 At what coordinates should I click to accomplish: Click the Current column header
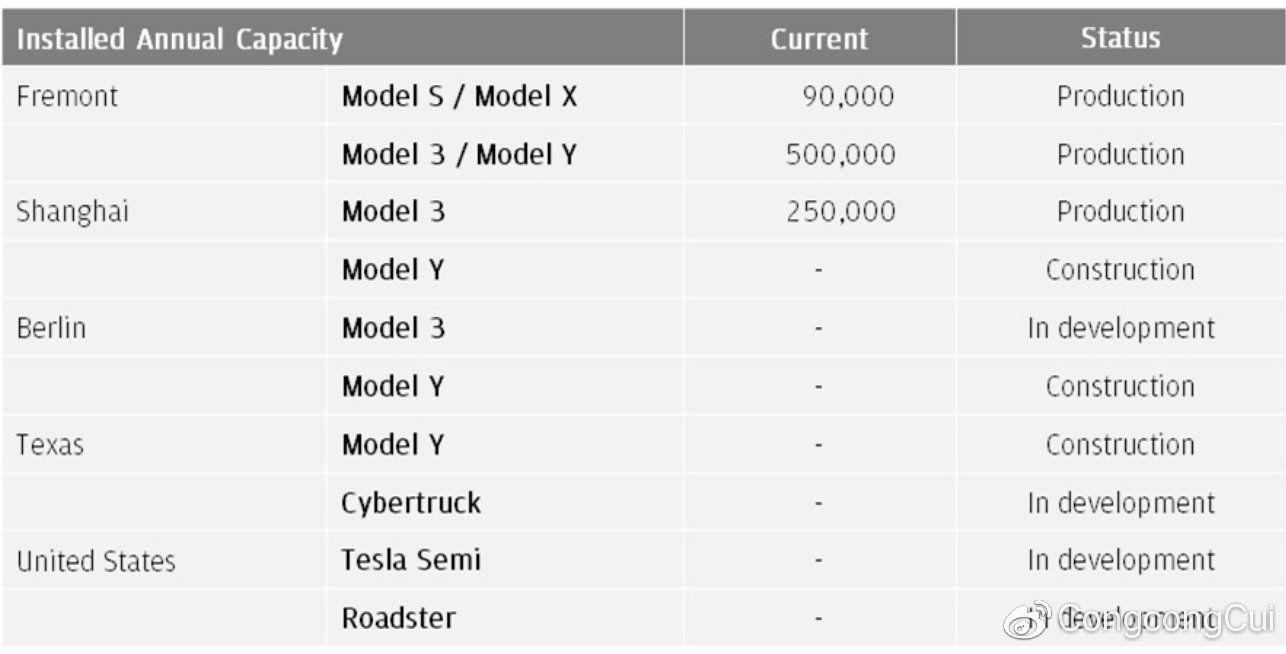[819, 39]
